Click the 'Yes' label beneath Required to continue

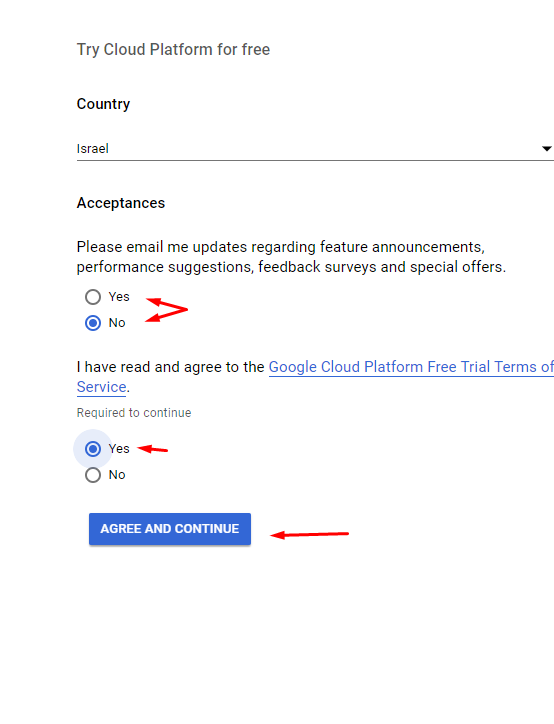click(119, 449)
